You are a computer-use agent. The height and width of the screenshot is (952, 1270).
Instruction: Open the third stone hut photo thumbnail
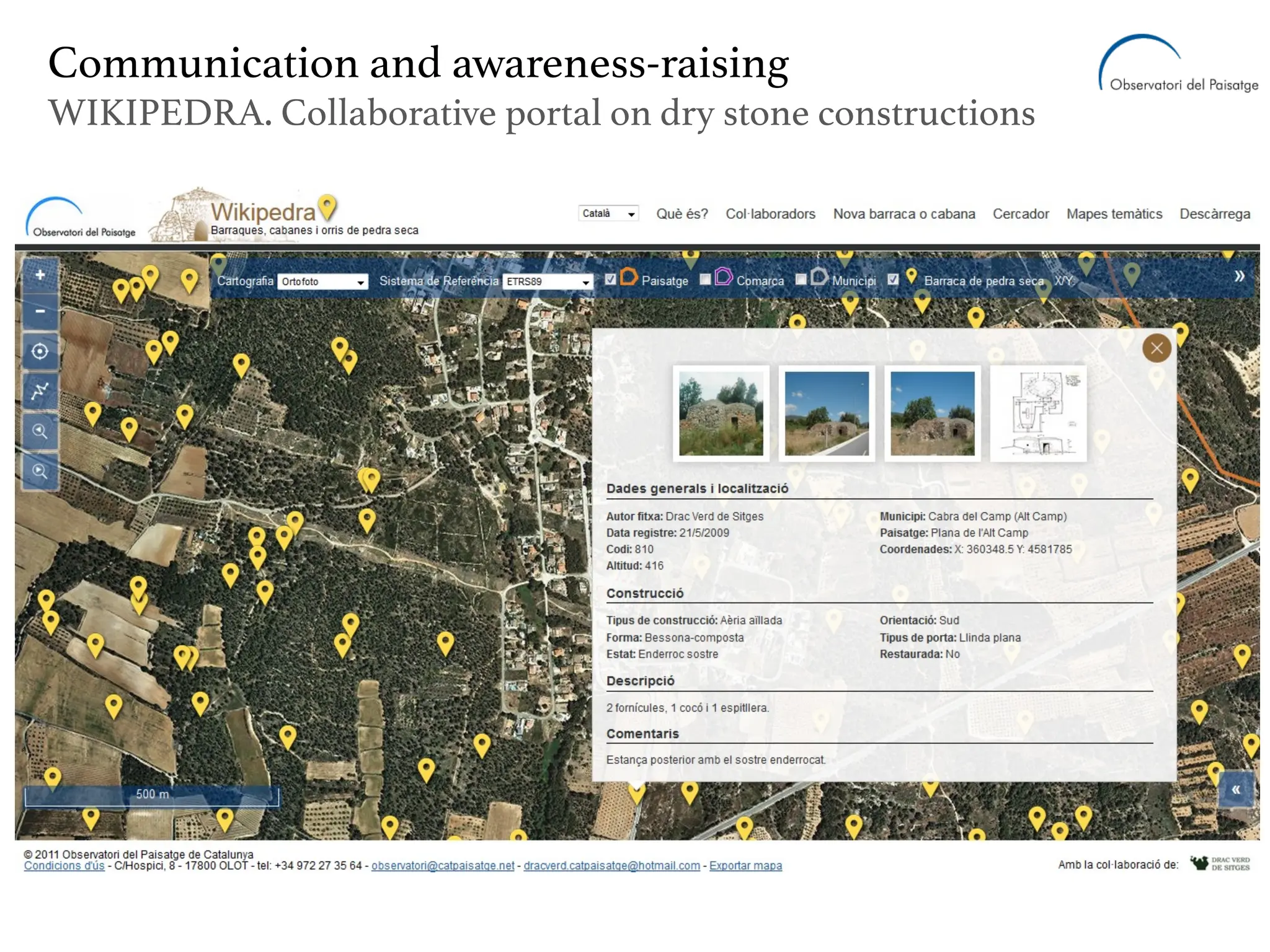933,413
